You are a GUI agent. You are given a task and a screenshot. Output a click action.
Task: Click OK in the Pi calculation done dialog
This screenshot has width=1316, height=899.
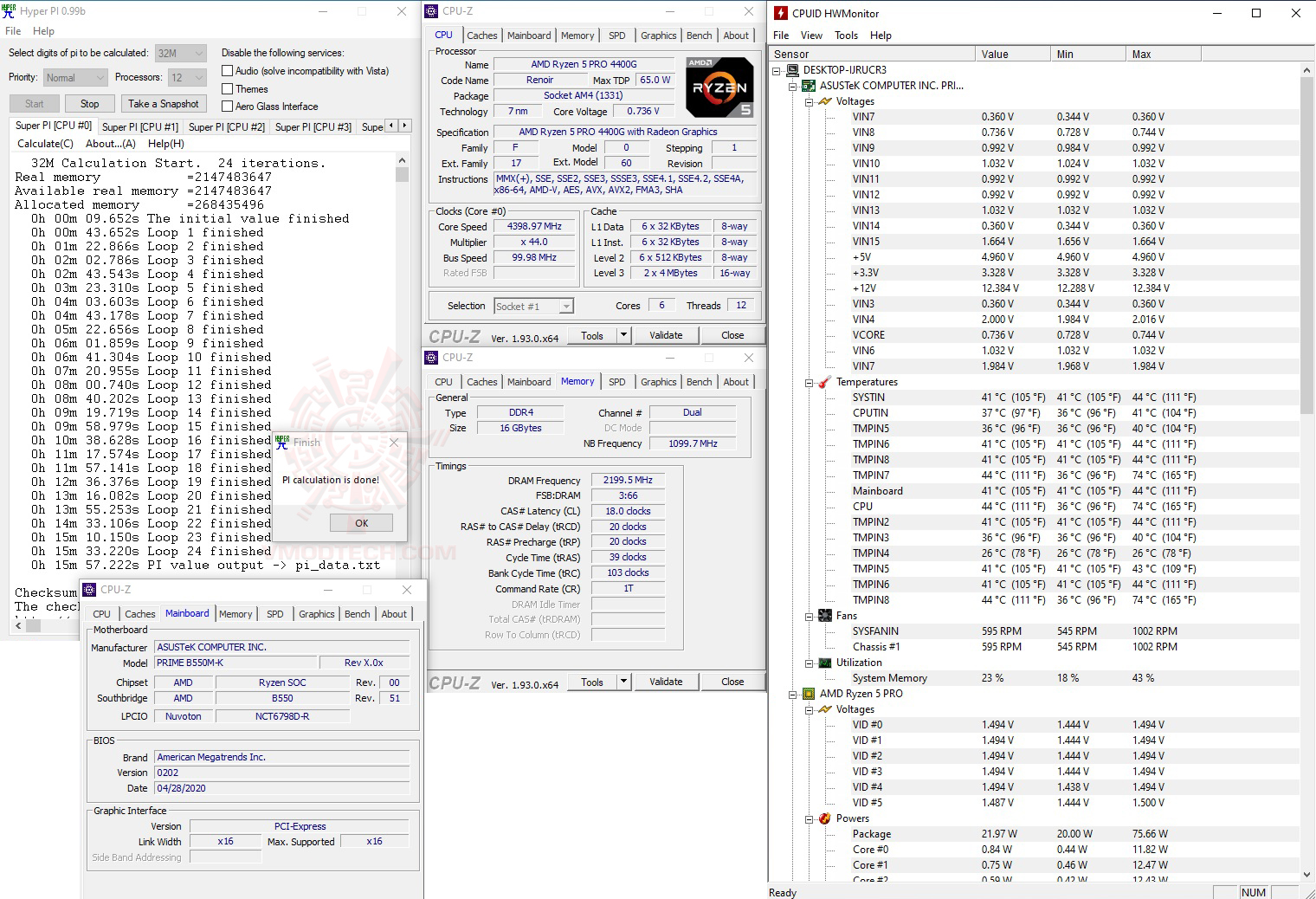tap(361, 522)
